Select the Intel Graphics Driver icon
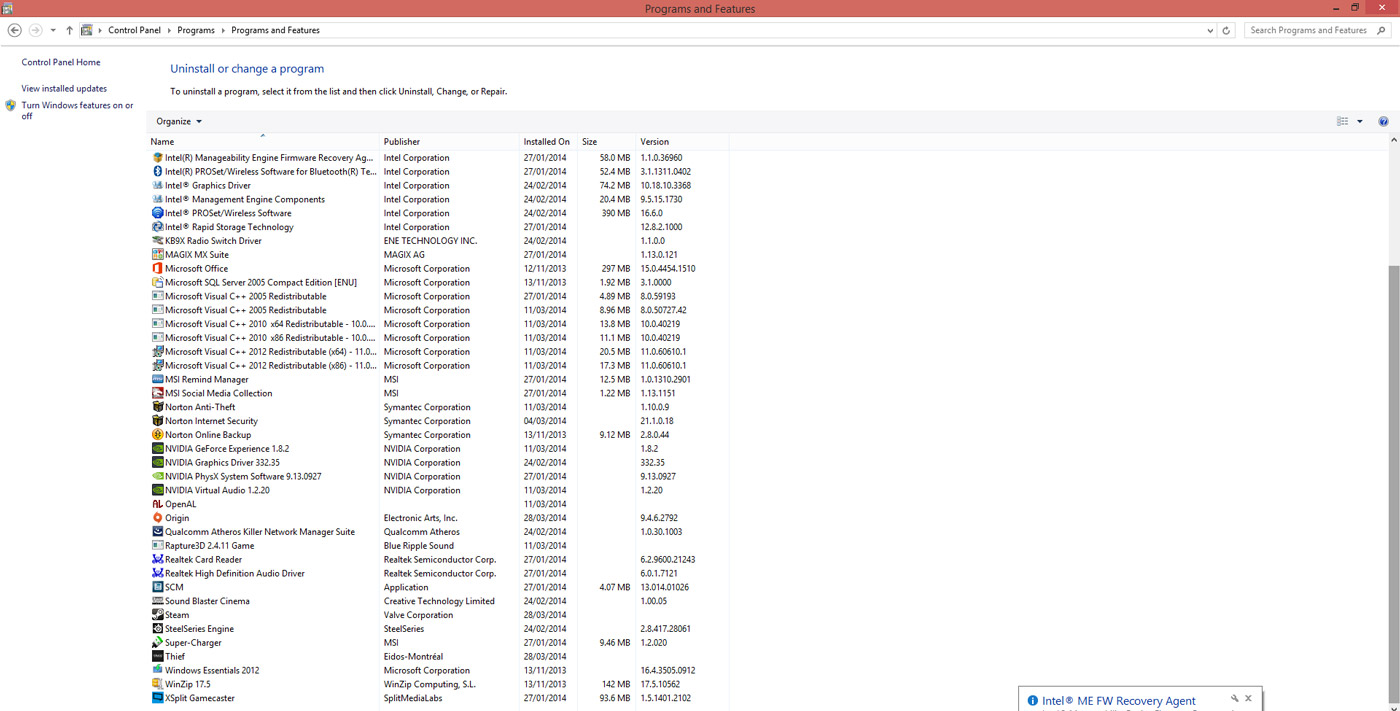Screen dimensions: 1400x711 (157, 185)
